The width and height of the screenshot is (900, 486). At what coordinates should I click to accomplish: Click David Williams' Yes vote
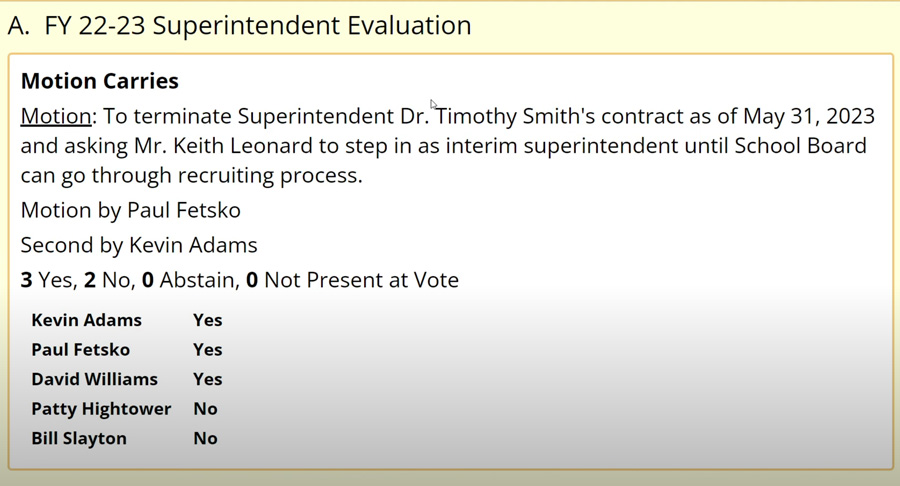click(208, 379)
